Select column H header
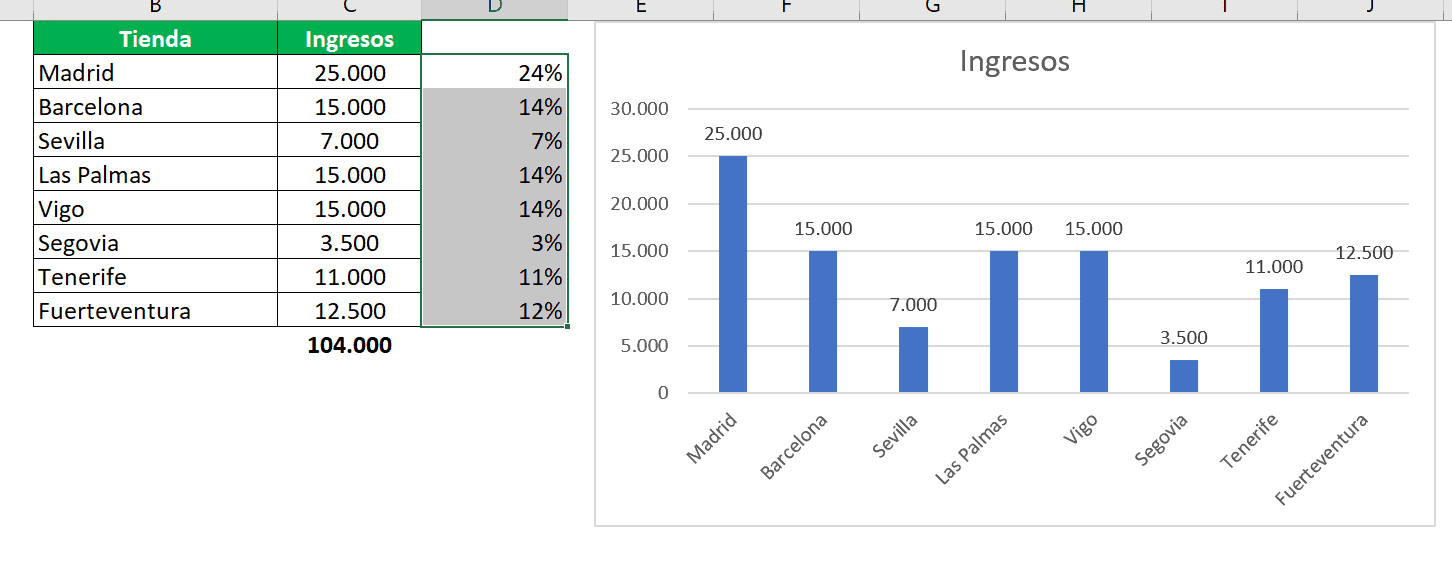Screen dimensions: 1452x570 (1078, 9)
